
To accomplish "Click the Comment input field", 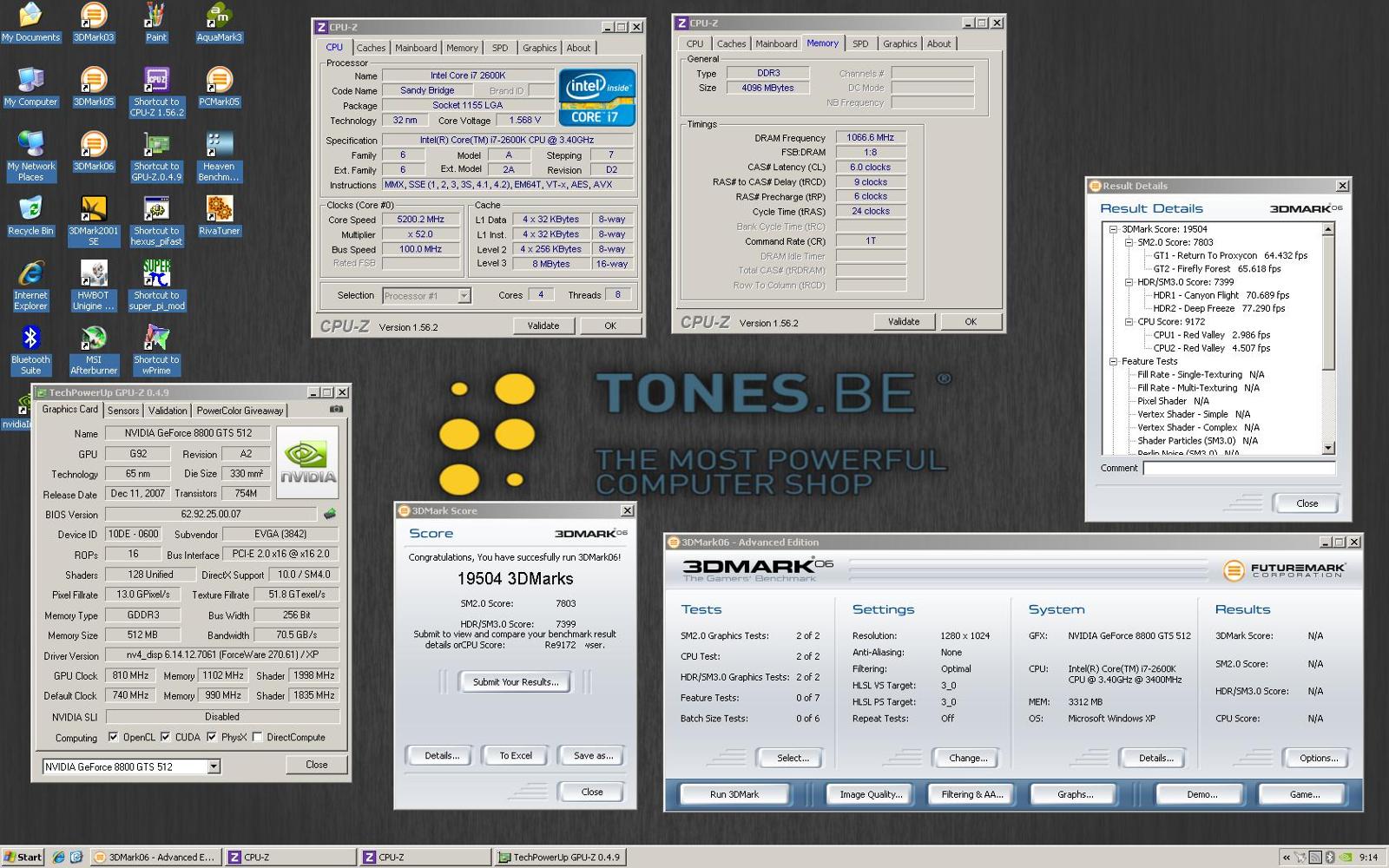I will pos(1239,468).
